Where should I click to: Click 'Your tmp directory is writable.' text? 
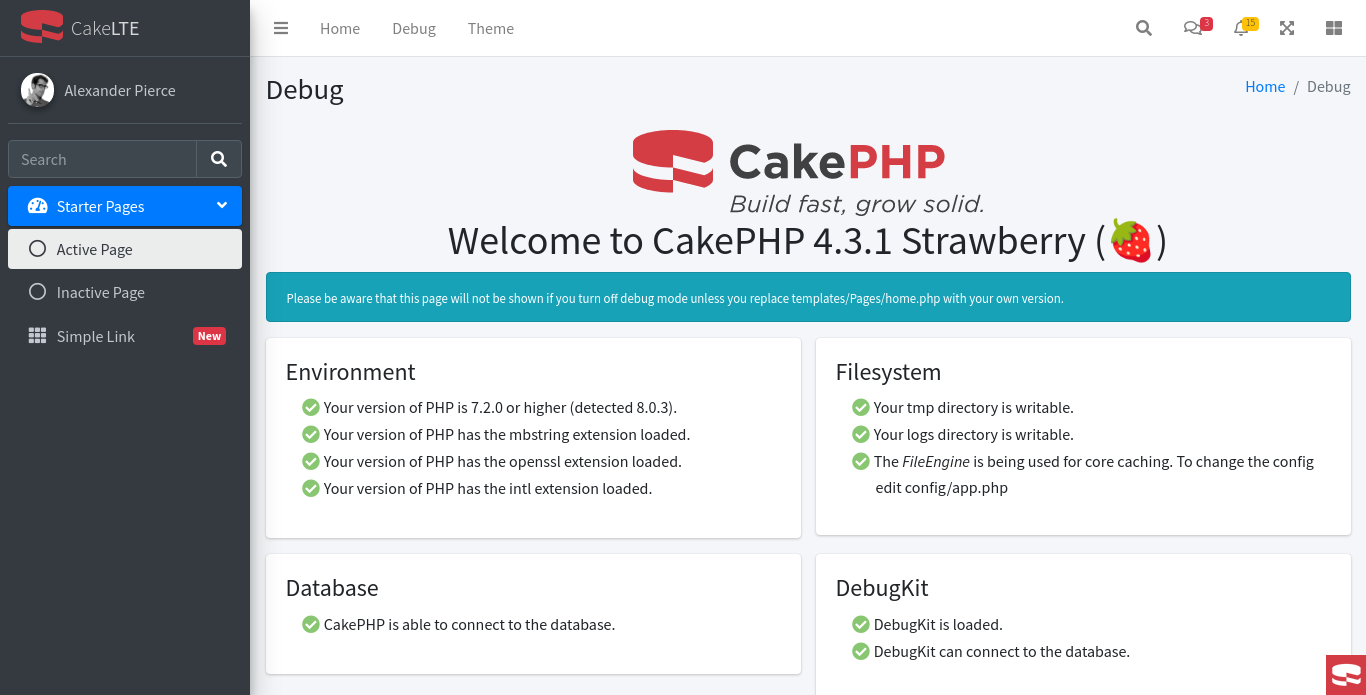[974, 407]
